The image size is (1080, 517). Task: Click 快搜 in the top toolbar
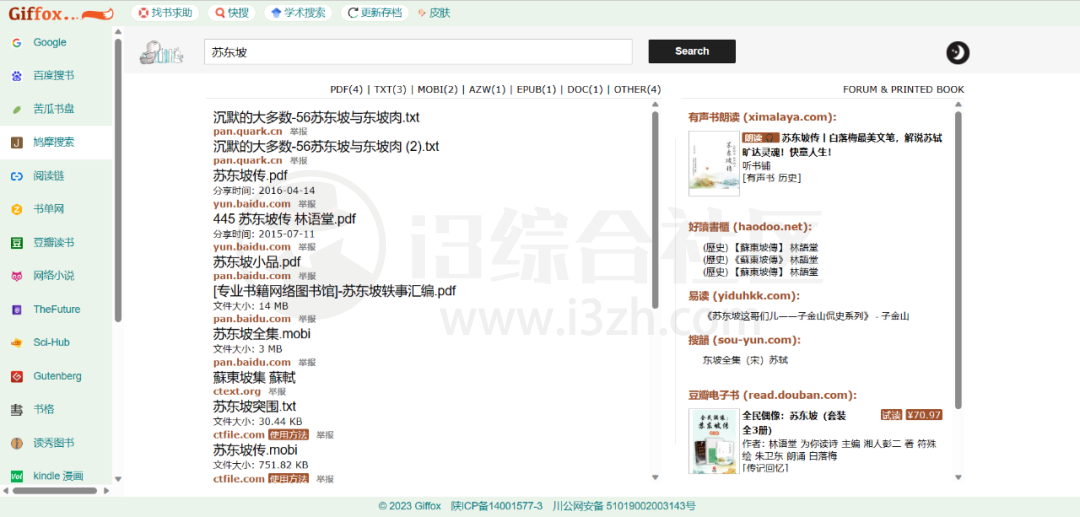pyautogui.click(x=232, y=12)
